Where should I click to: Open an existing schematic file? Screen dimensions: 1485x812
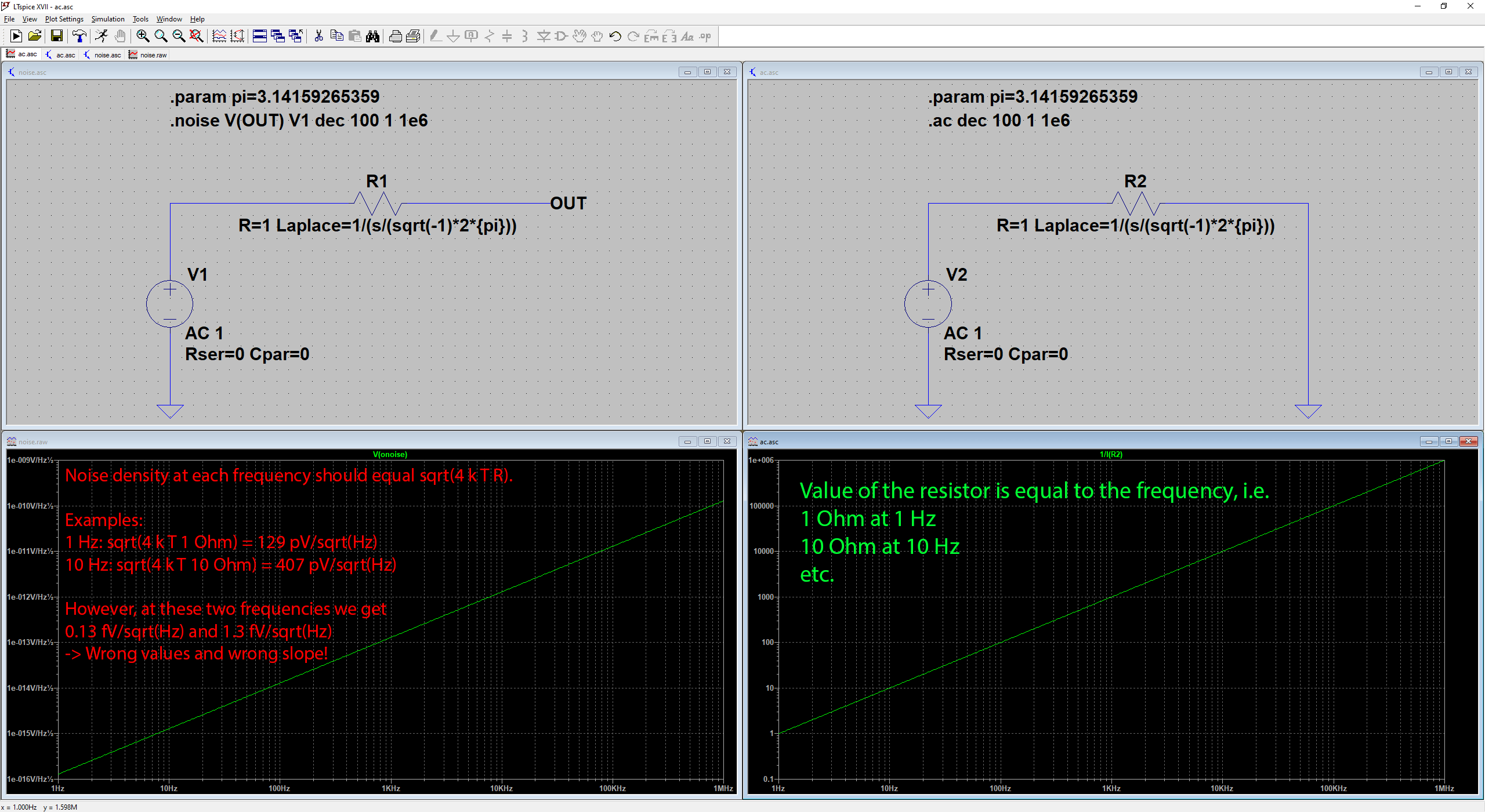coord(35,36)
